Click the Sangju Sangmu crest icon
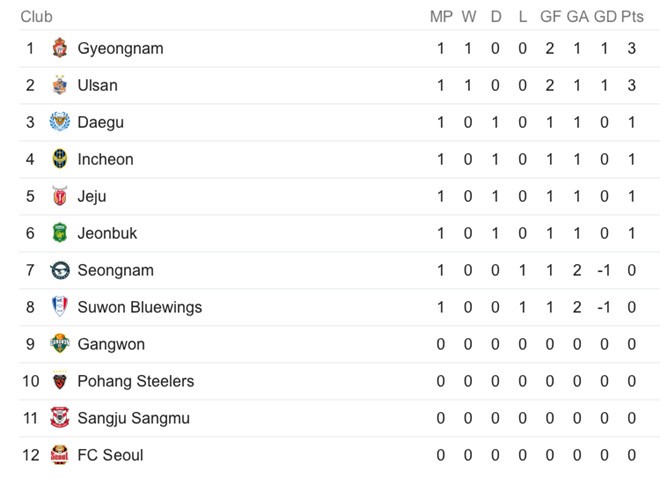The height and width of the screenshot is (479, 660). [60, 418]
